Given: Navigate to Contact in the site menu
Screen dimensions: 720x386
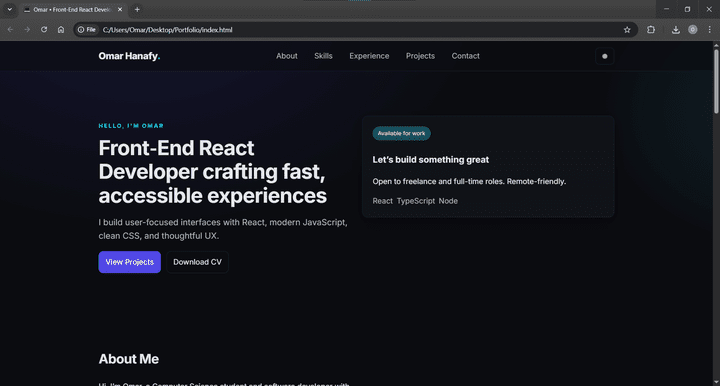Looking at the screenshot, I should (465, 56).
